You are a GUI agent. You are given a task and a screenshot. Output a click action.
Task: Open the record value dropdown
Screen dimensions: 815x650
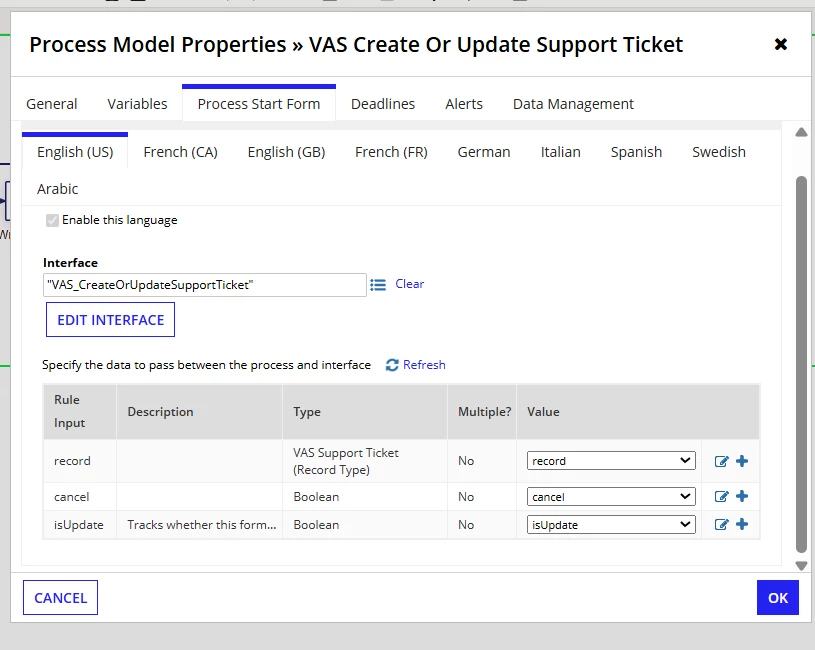[611, 461]
